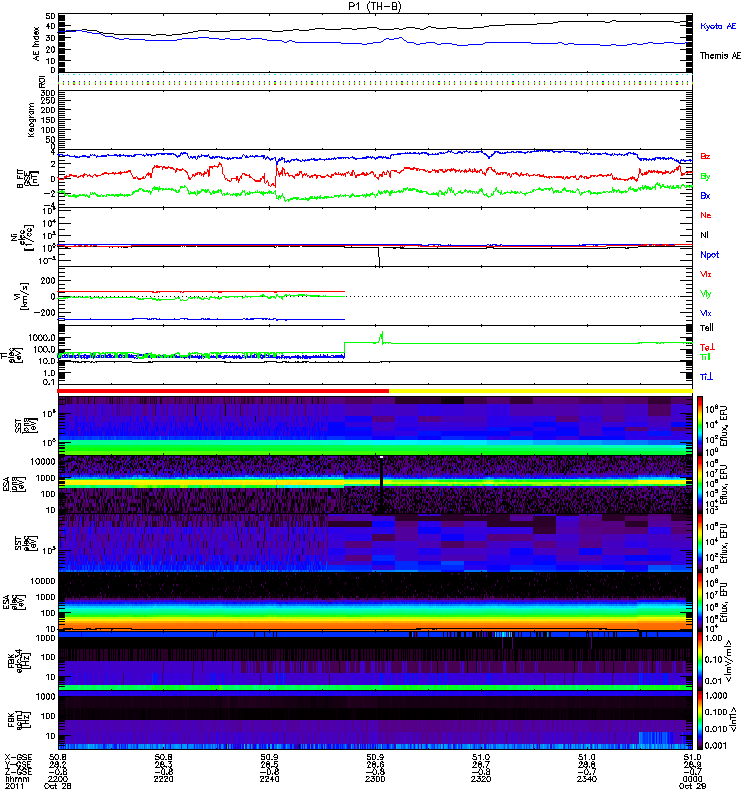
Task: Click the plot title P1 (TH-B)
Action: point(374,6)
